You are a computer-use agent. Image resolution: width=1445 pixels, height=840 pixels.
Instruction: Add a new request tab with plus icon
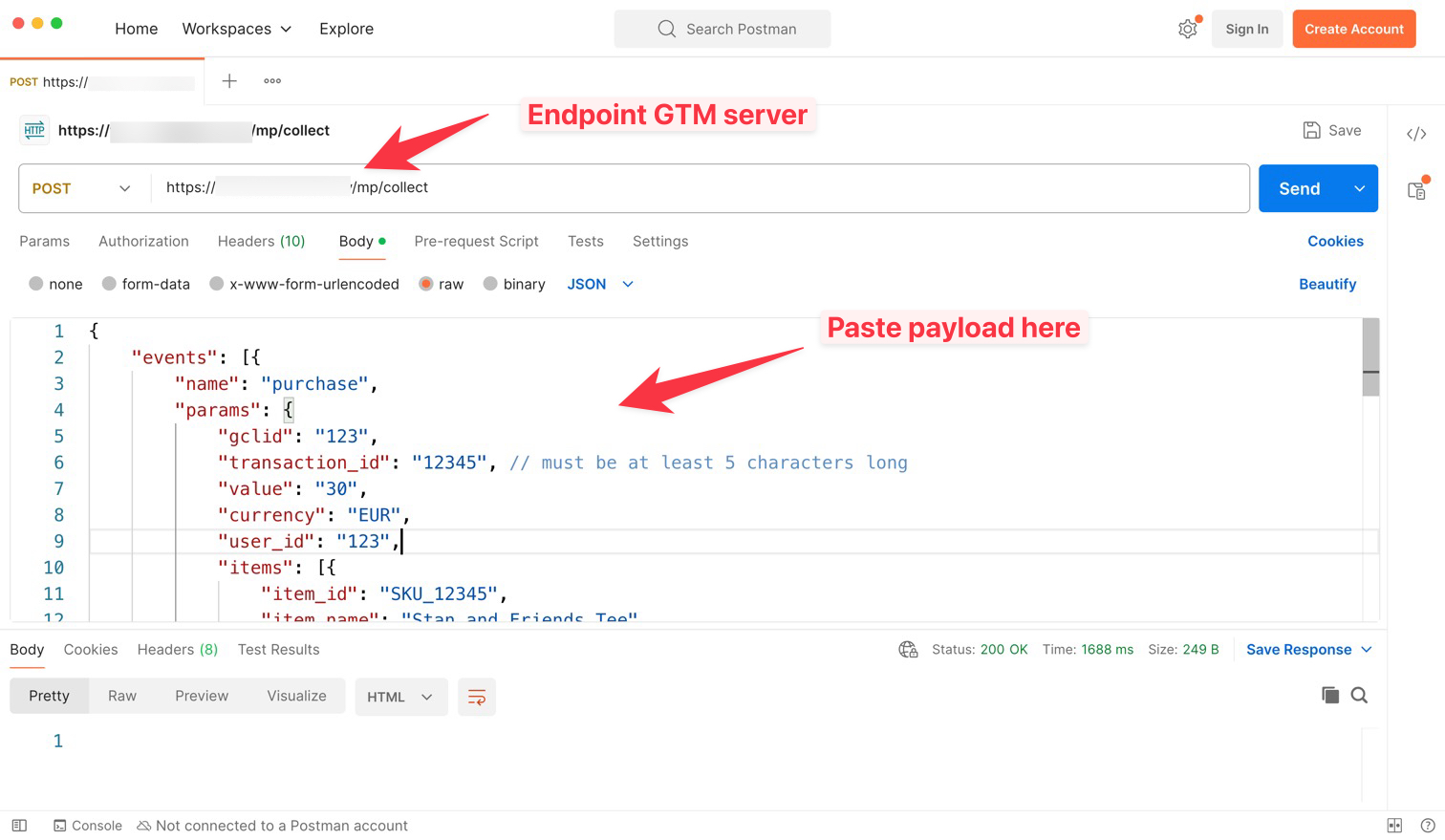click(x=229, y=81)
